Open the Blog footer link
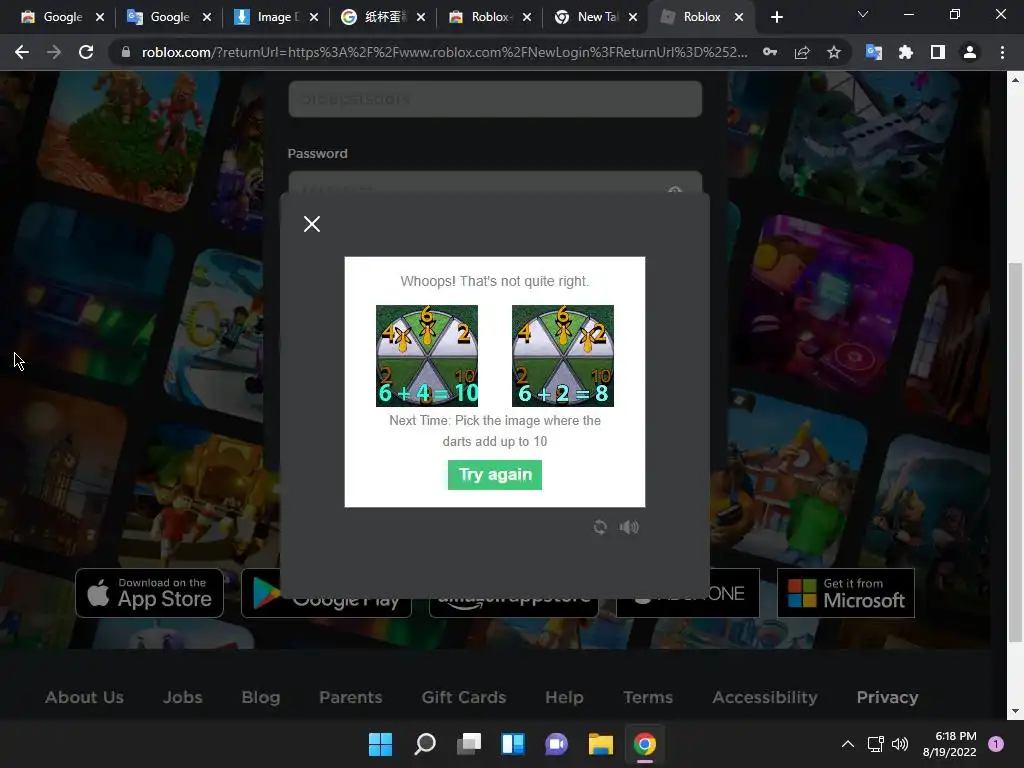Viewport: 1024px width, 768px height. pos(261,697)
